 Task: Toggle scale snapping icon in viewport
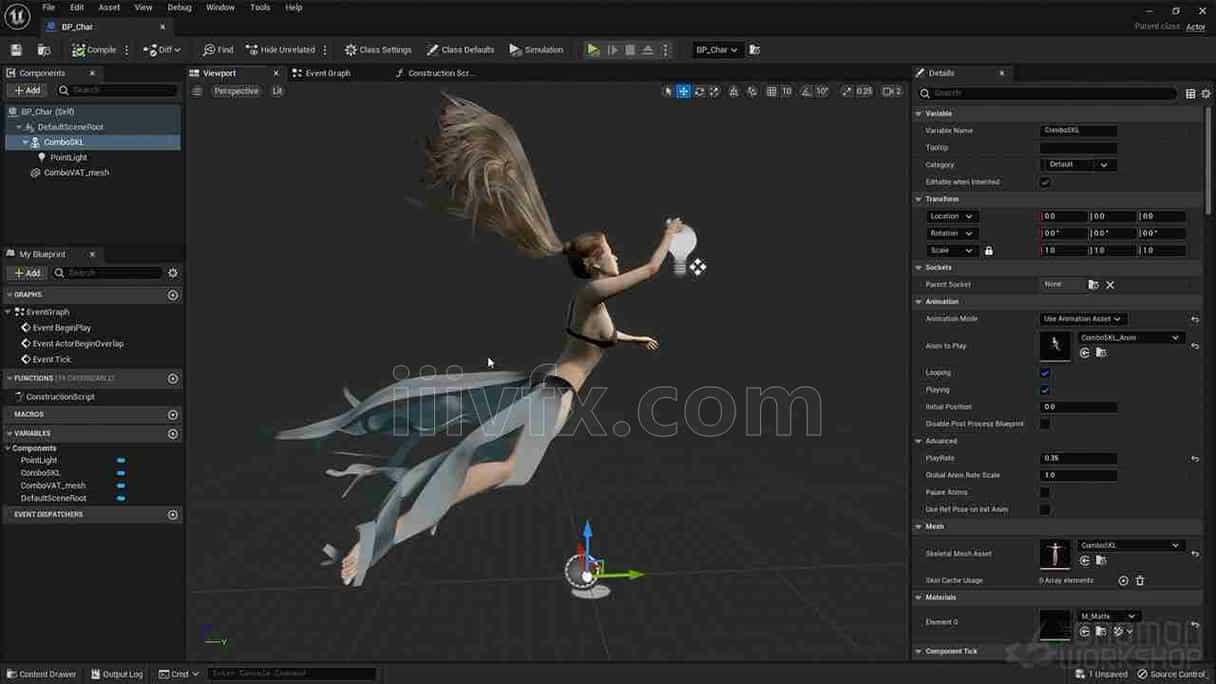point(847,91)
